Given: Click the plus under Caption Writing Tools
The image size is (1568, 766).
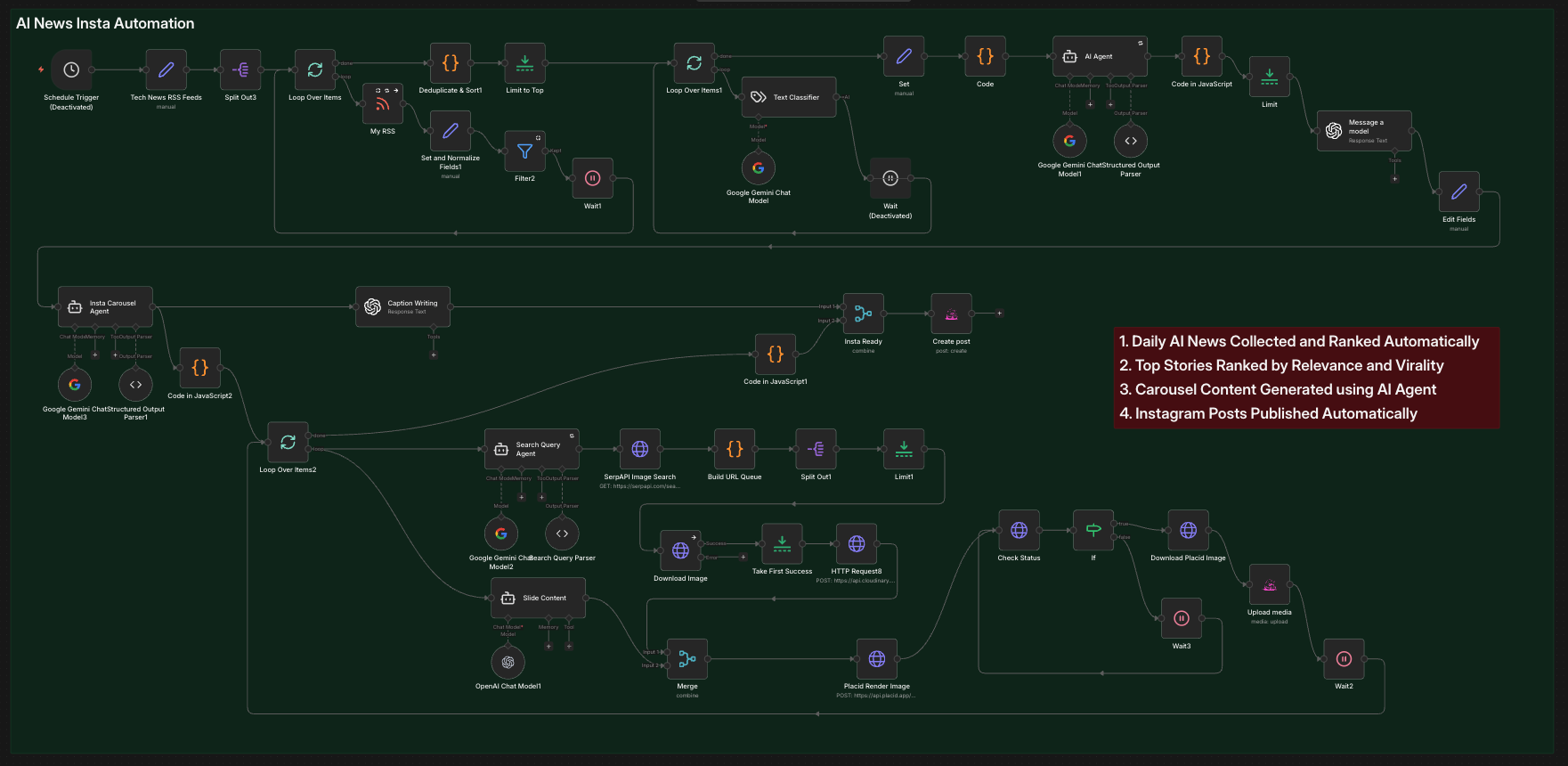Looking at the screenshot, I should point(434,354).
